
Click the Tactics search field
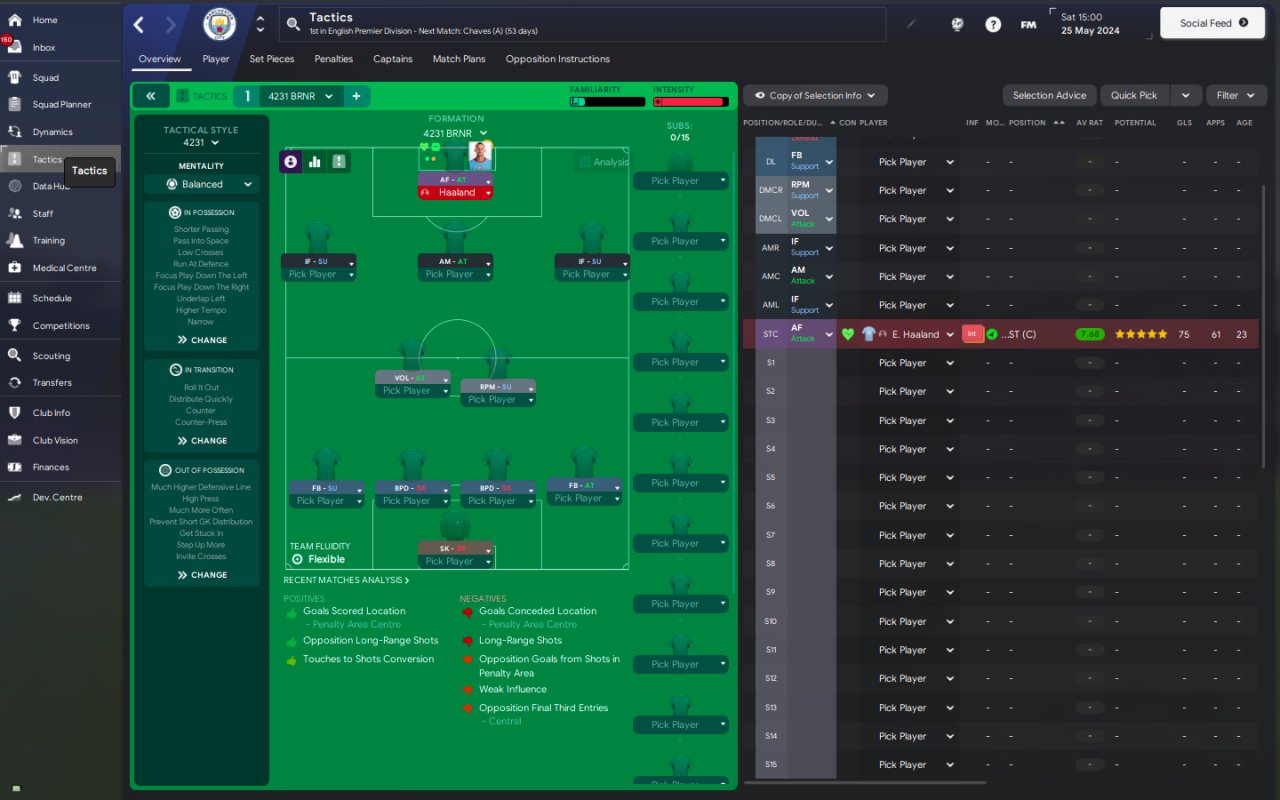[583, 25]
